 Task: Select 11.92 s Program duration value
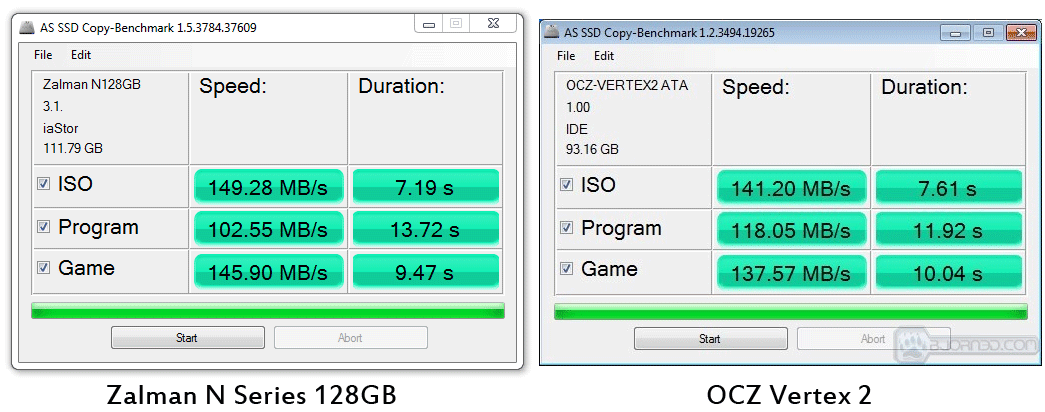[949, 229]
